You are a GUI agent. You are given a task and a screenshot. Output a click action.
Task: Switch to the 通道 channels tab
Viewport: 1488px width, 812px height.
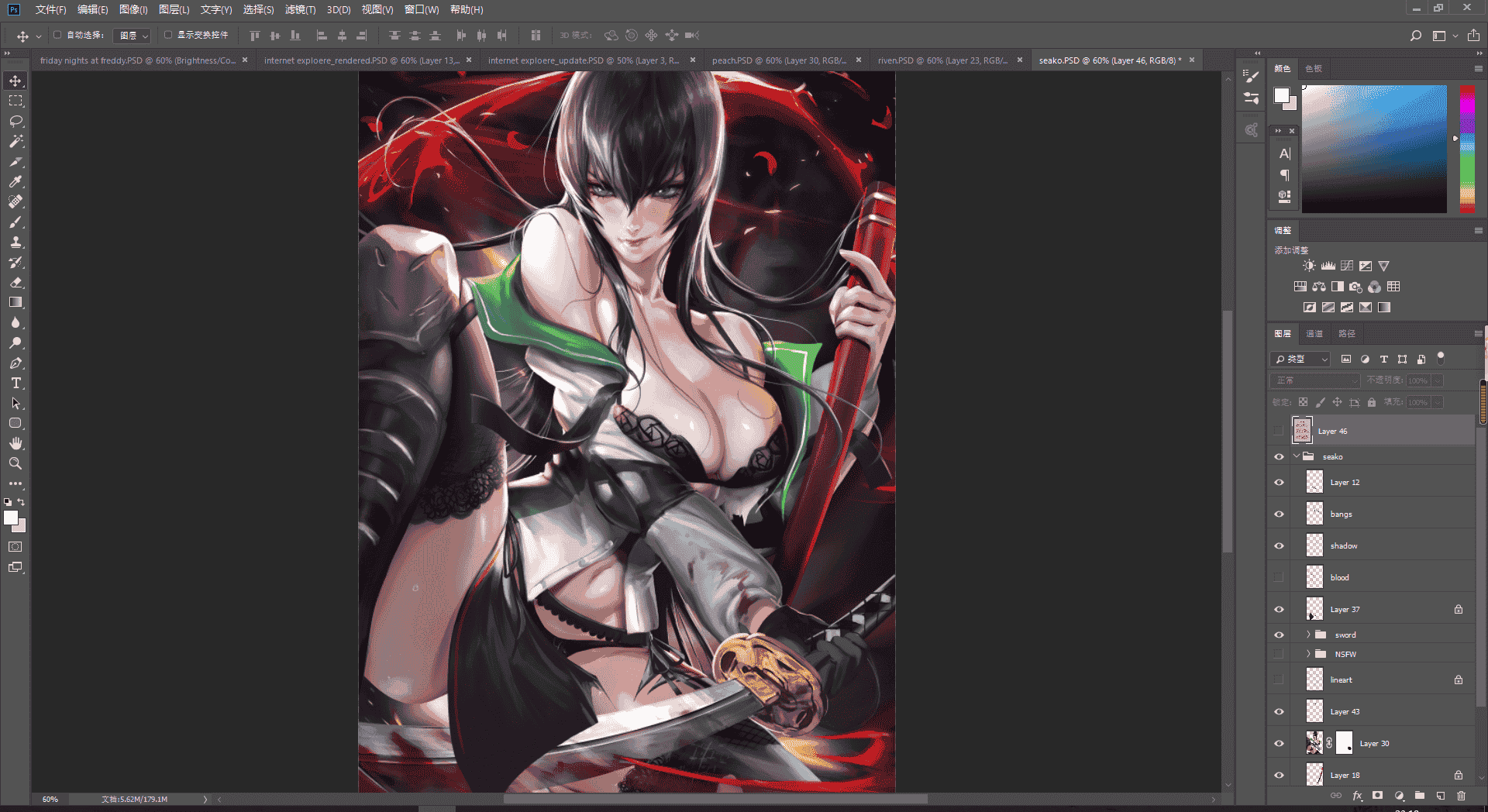click(x=1314, y=334)
